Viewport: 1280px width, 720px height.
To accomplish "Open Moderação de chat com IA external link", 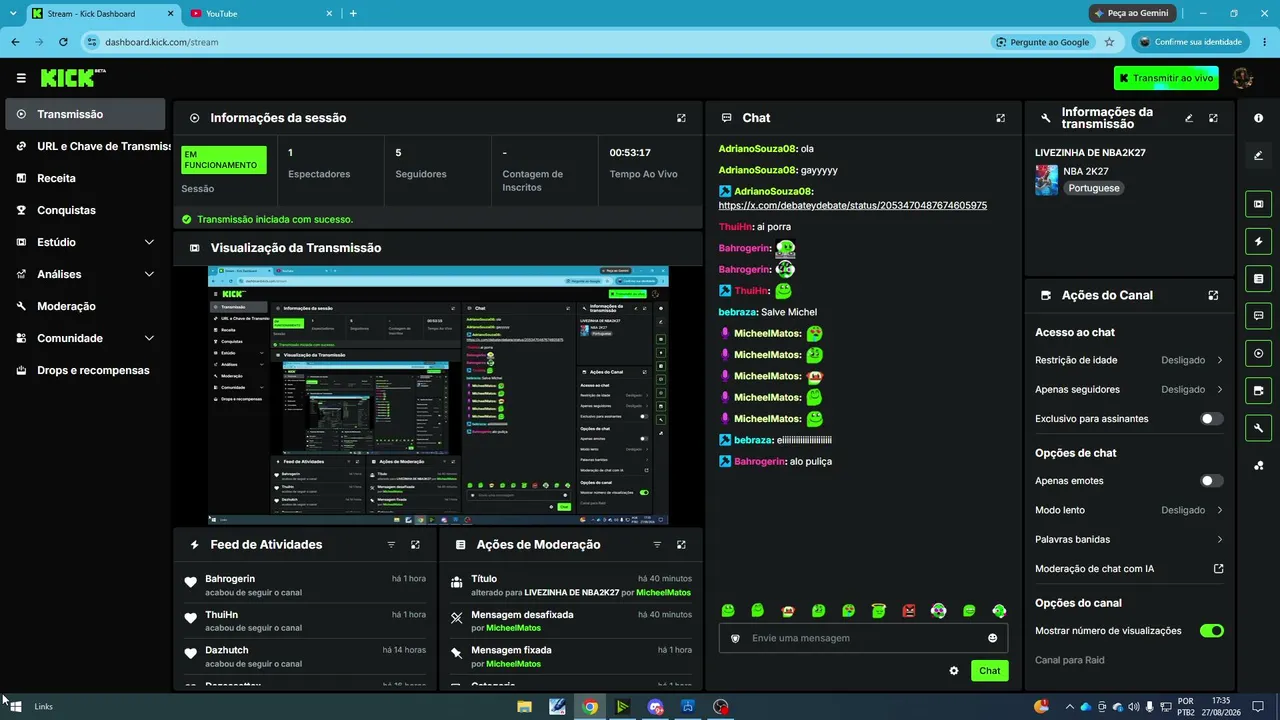I will tap(1218, 569).
